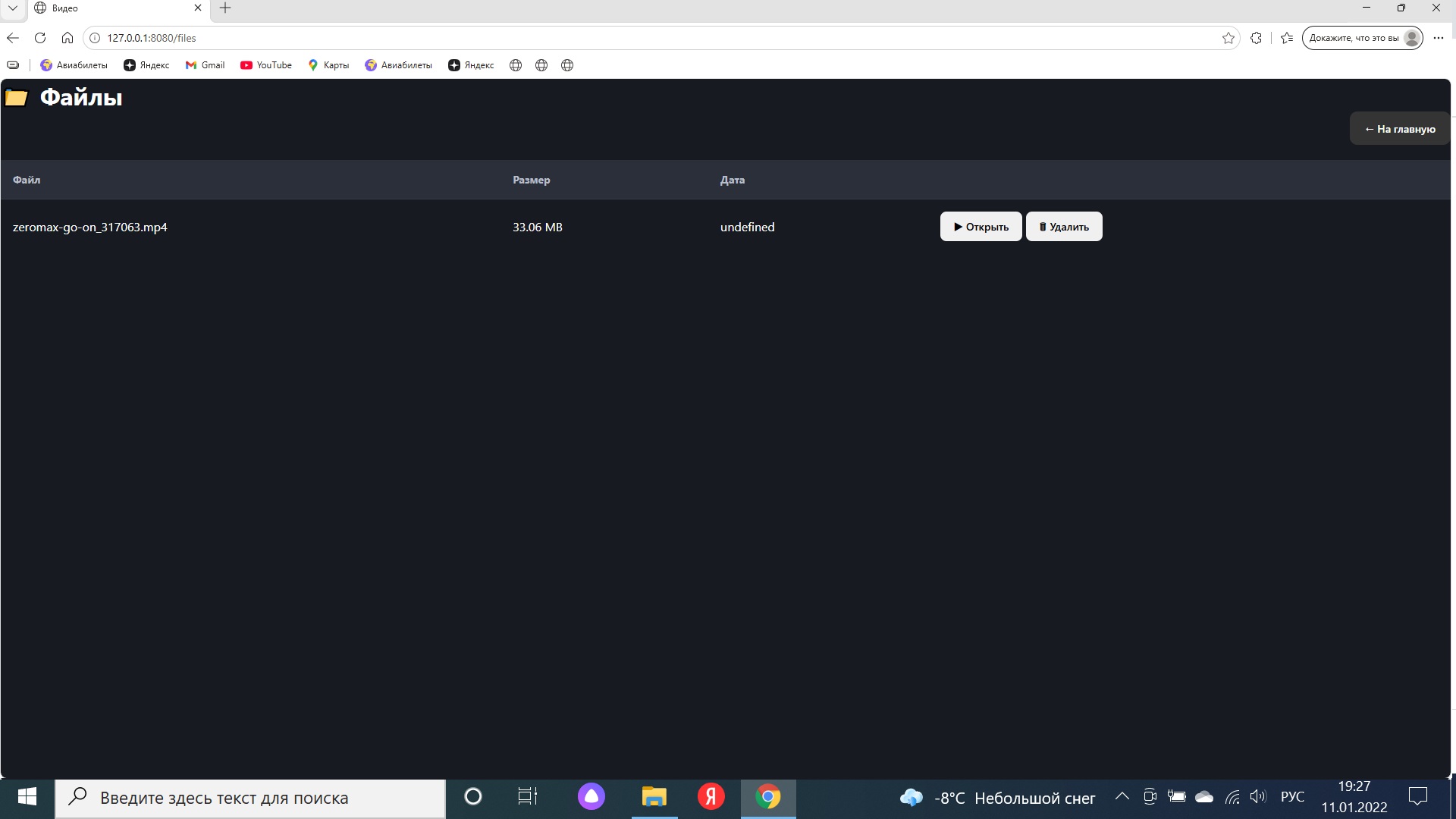Click the Дата column header
Viewport: 1456px width, 819px height.
click(733, 180)
